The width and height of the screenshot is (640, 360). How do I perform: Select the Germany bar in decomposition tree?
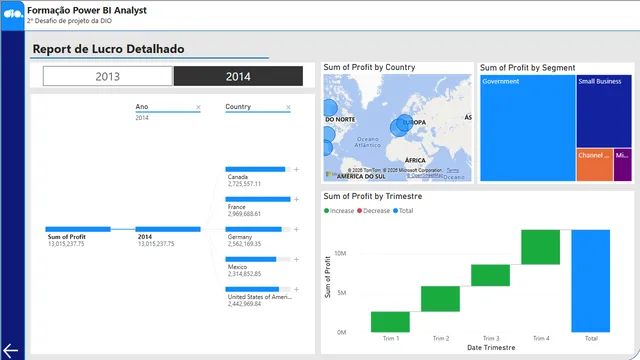coord(258,229)
